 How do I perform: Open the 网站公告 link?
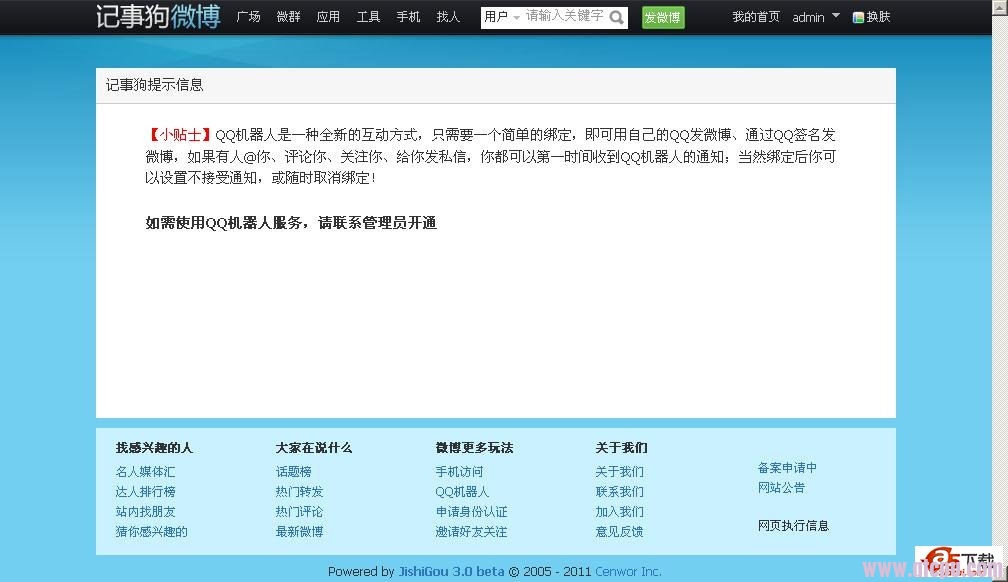[x=781, y=487]
